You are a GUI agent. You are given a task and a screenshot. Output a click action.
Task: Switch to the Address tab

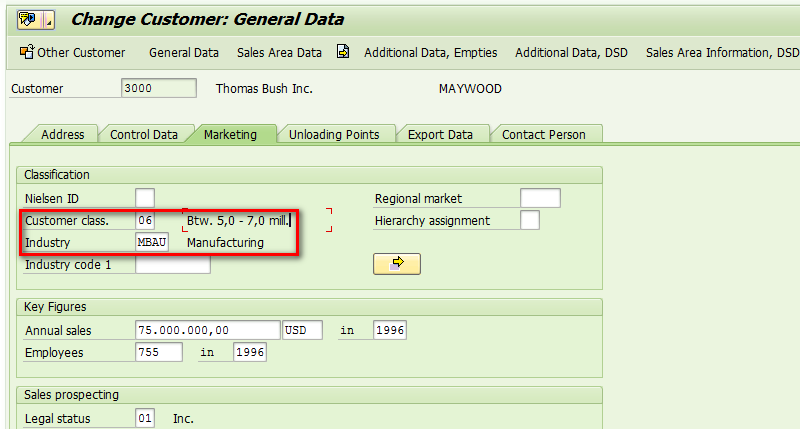(63, 135)
